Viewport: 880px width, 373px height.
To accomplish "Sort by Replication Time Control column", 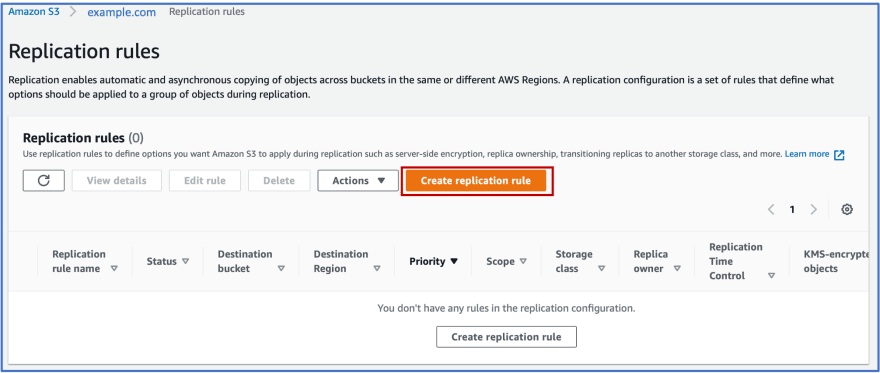I will (742, 261).
